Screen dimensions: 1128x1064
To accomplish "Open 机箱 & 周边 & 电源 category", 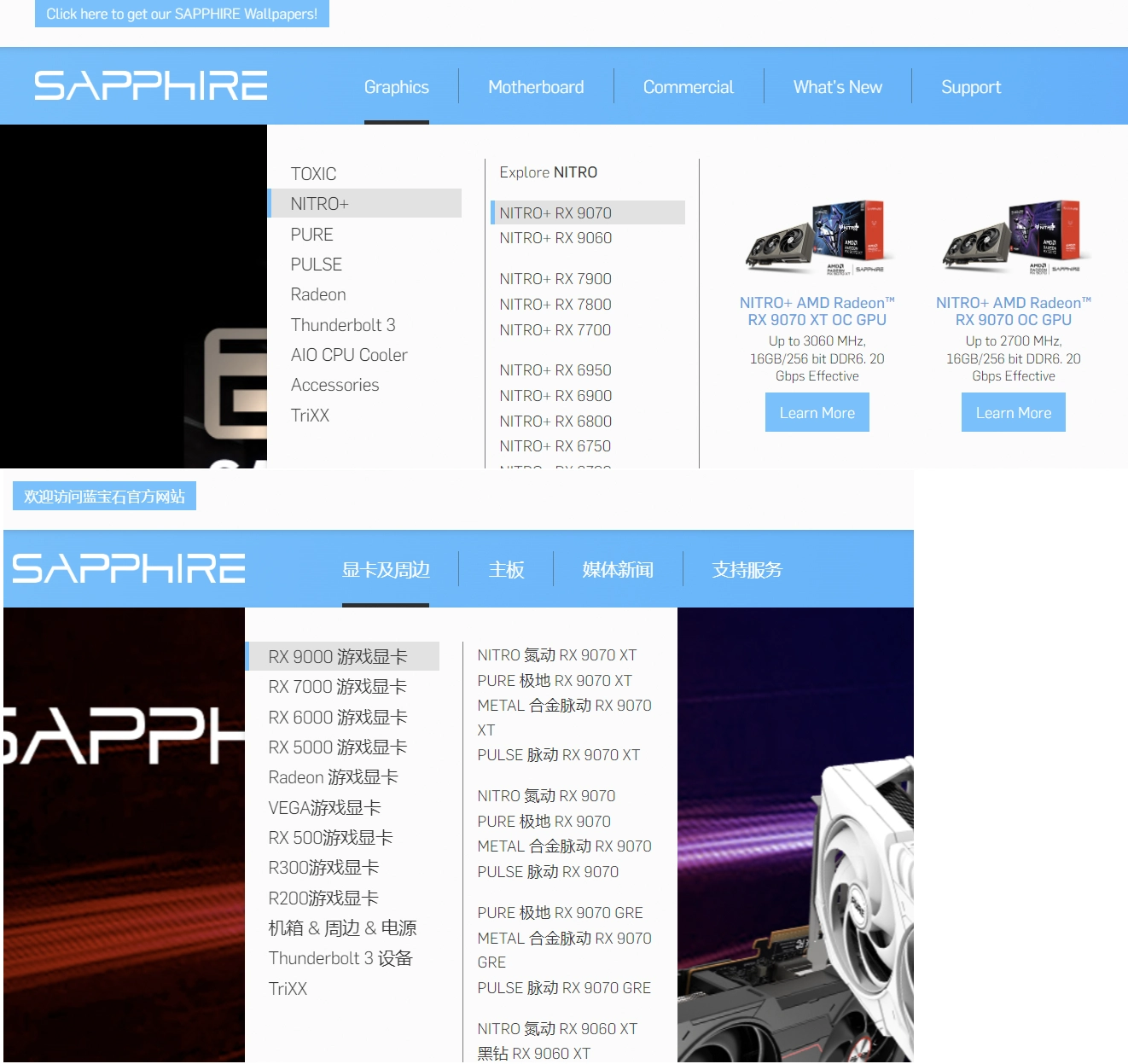I will click(343, 928).
